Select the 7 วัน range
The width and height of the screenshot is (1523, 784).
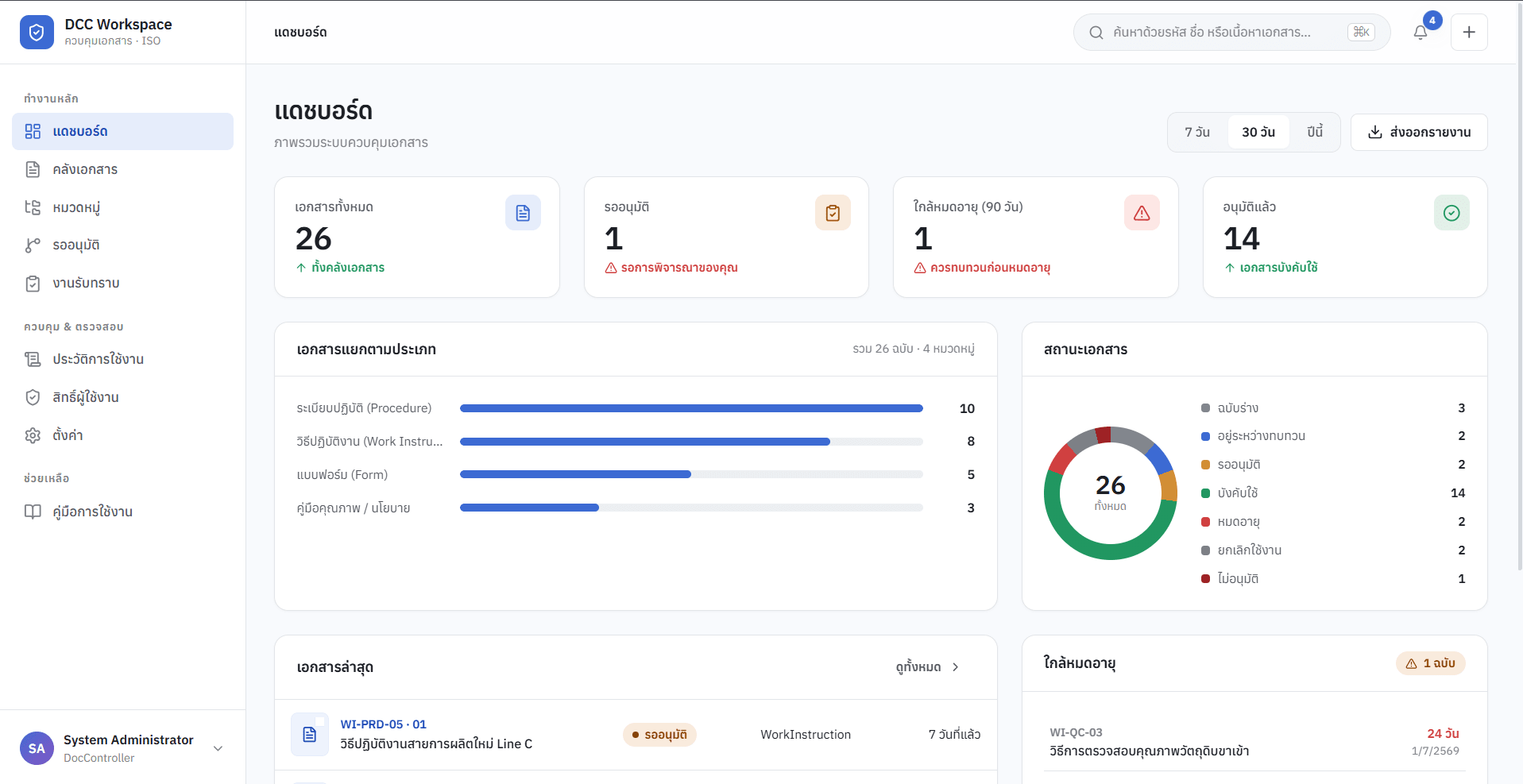coord(1197,132)
